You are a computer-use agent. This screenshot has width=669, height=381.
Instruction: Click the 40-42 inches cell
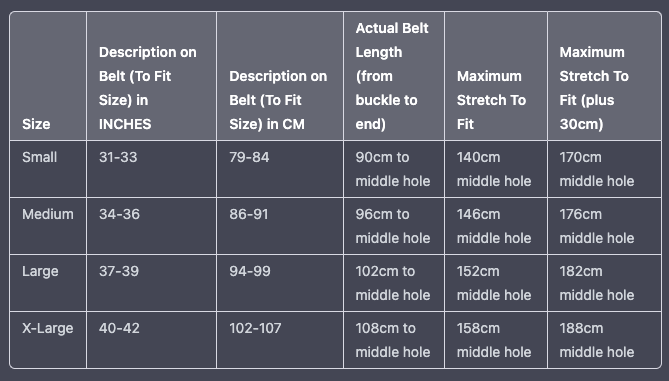click(x=151, y=340)
